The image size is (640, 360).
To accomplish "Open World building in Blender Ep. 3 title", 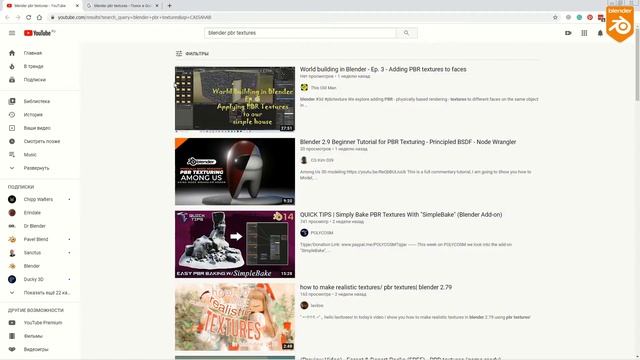I will (x=383, y=69).
